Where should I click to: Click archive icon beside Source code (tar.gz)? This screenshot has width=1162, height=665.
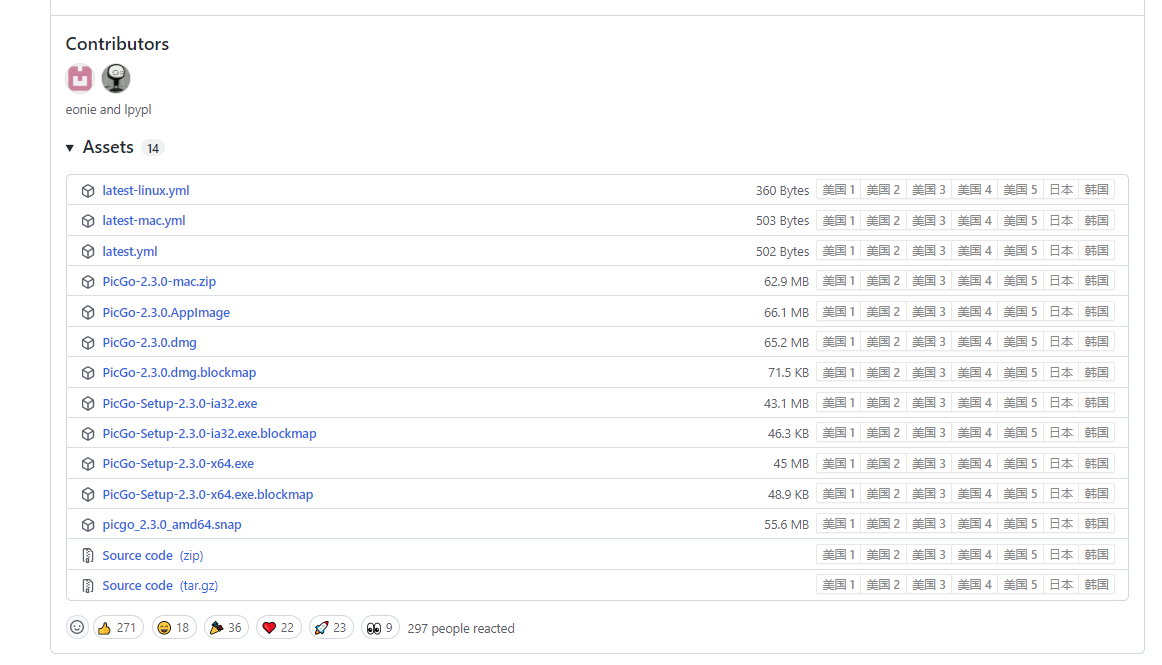click(88, 585)
